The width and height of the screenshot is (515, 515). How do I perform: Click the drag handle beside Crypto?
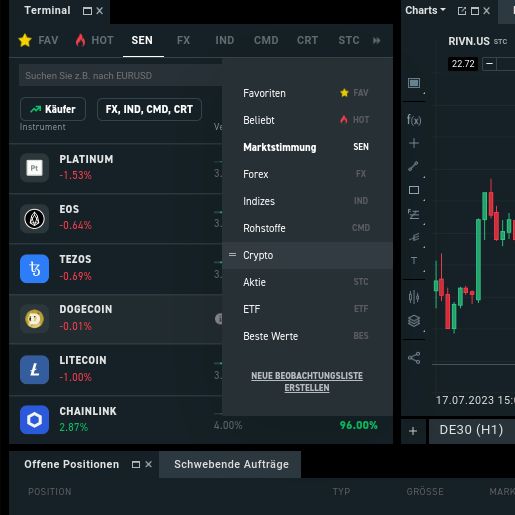point(232,255)
